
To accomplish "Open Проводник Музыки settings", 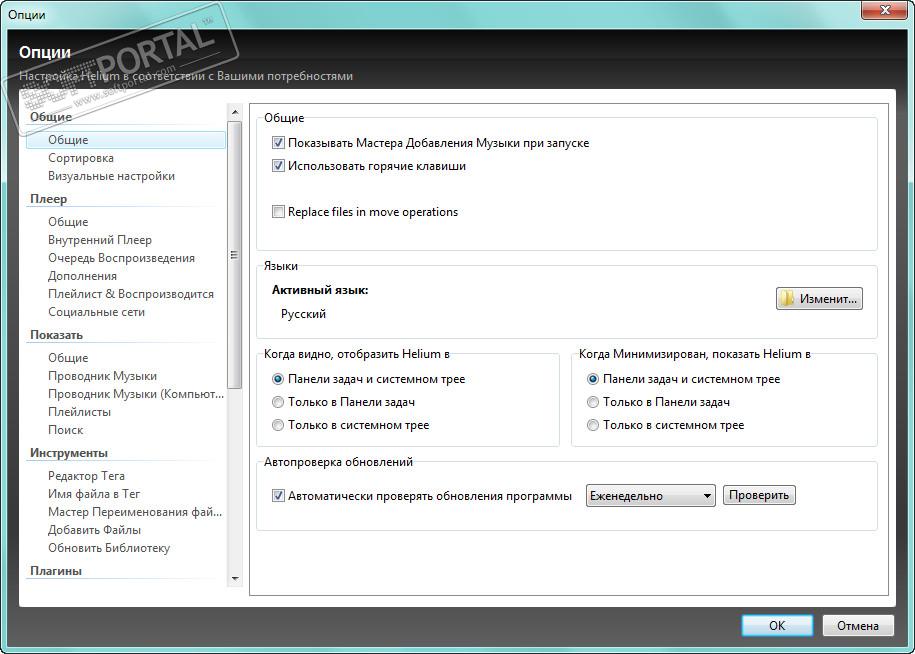I will click(x=102, y=376).
